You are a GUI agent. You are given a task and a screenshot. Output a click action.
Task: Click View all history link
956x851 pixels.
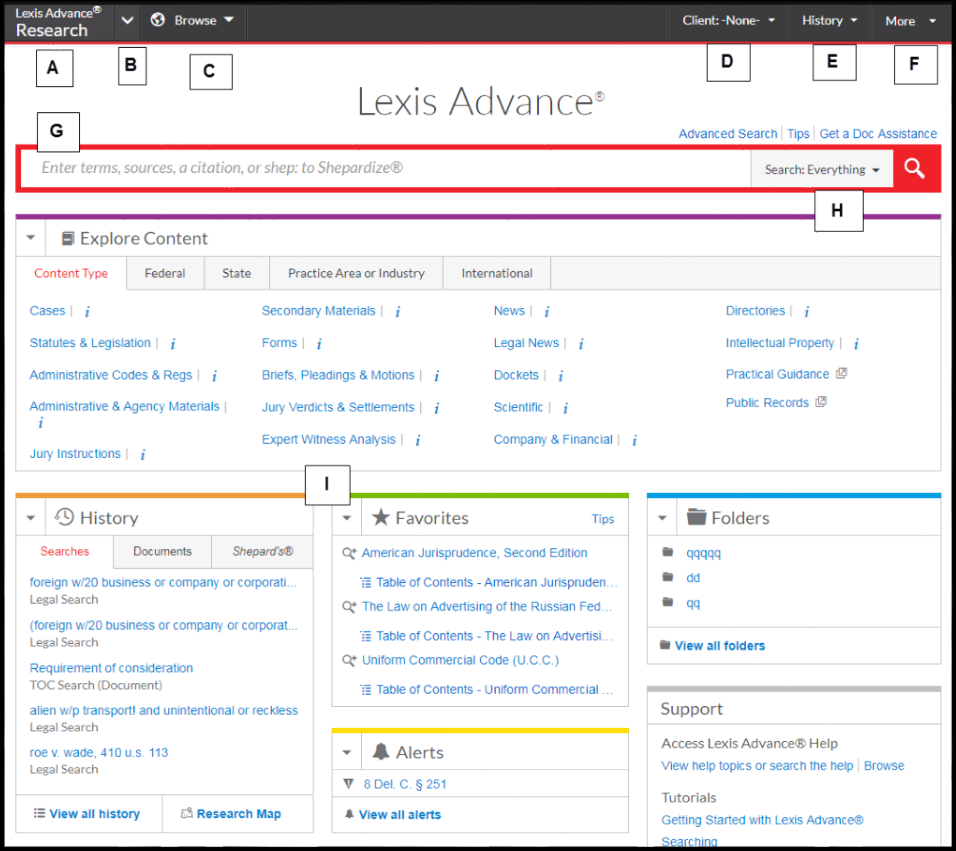click(95, 814)
